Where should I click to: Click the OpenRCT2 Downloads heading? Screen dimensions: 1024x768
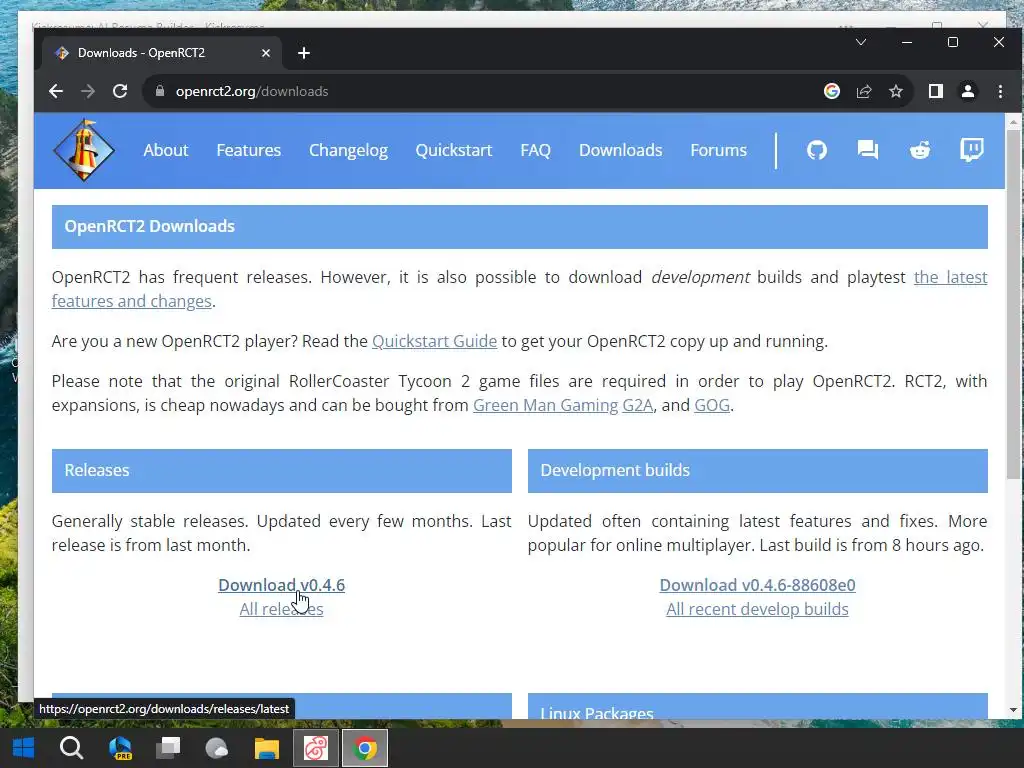(520, 227)
